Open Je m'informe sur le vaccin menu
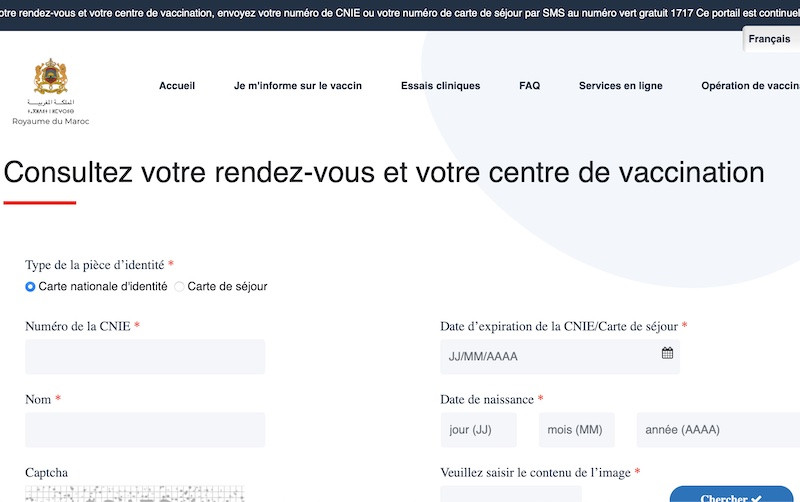Image resolution: width=800 pixels, height=502 pixels. pyautogui.click(x=298, y=86)
